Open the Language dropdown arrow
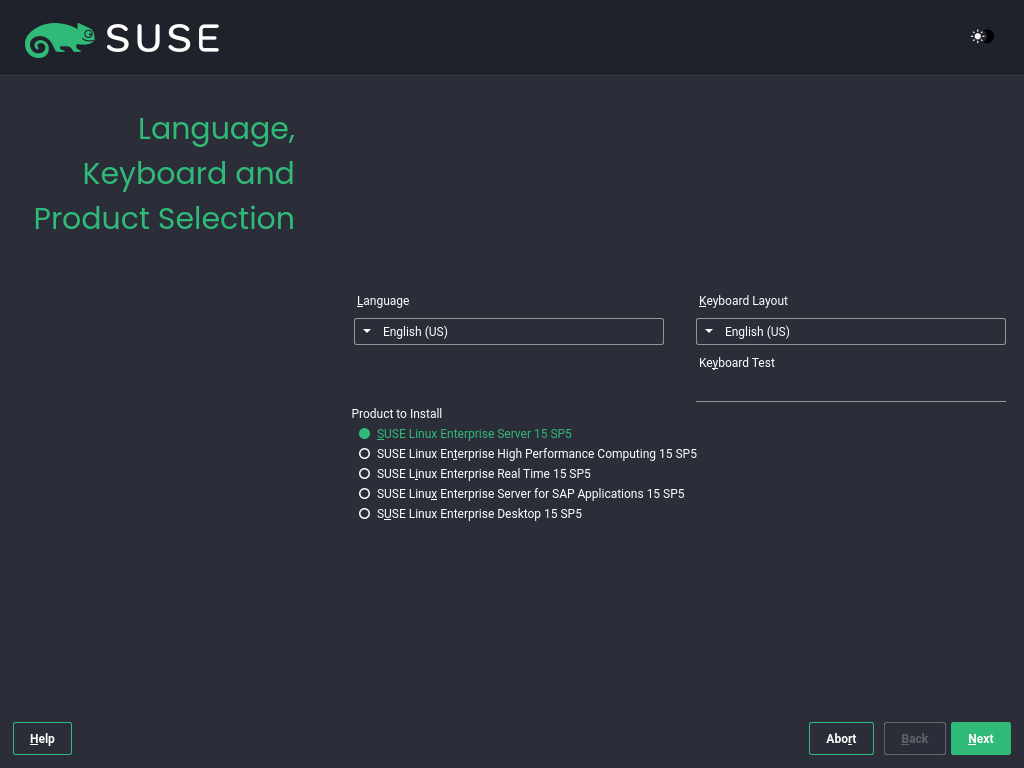Screen dimensions: 1024x768 366,331
